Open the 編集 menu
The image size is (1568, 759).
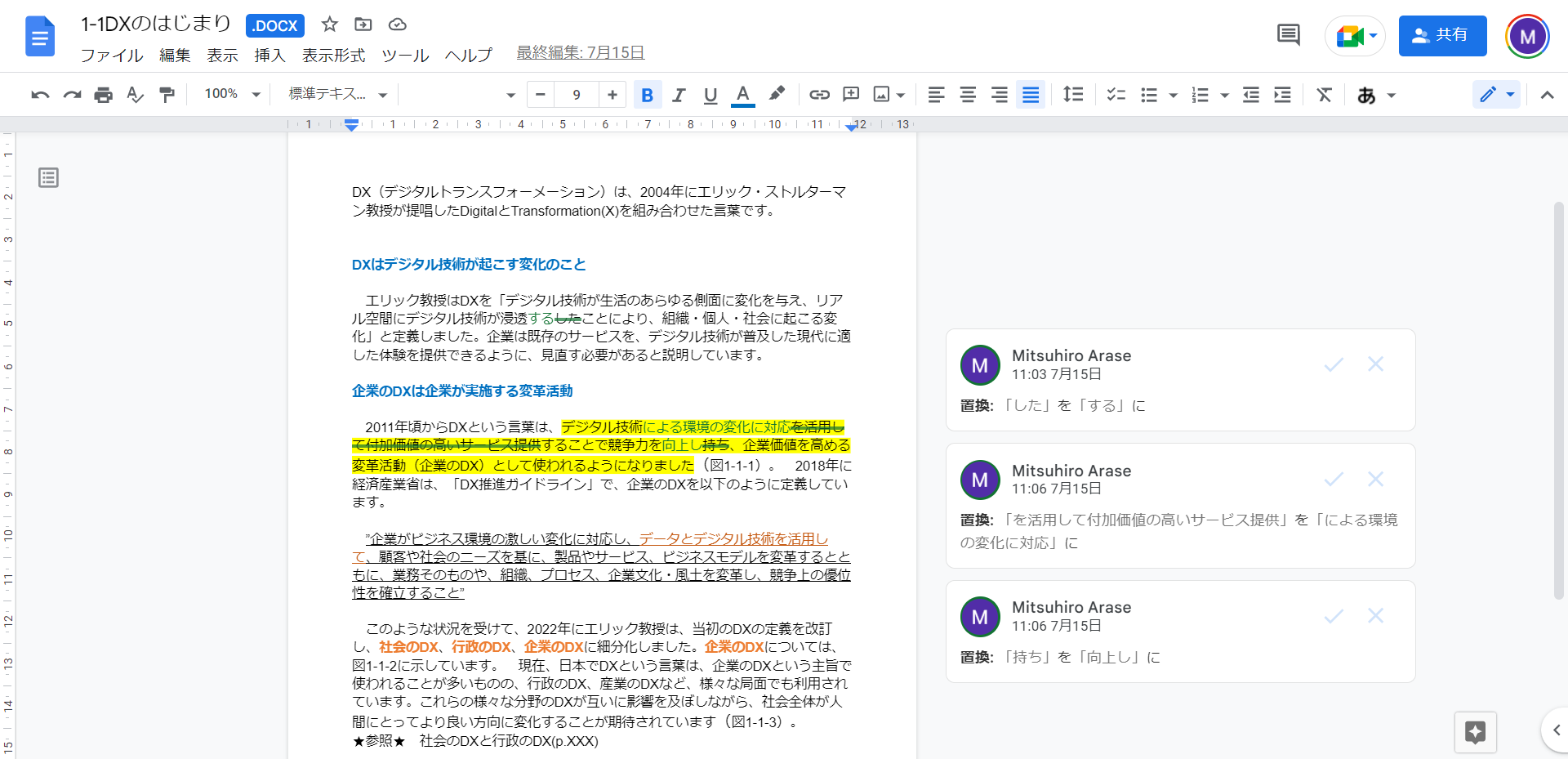pos(175,55)
